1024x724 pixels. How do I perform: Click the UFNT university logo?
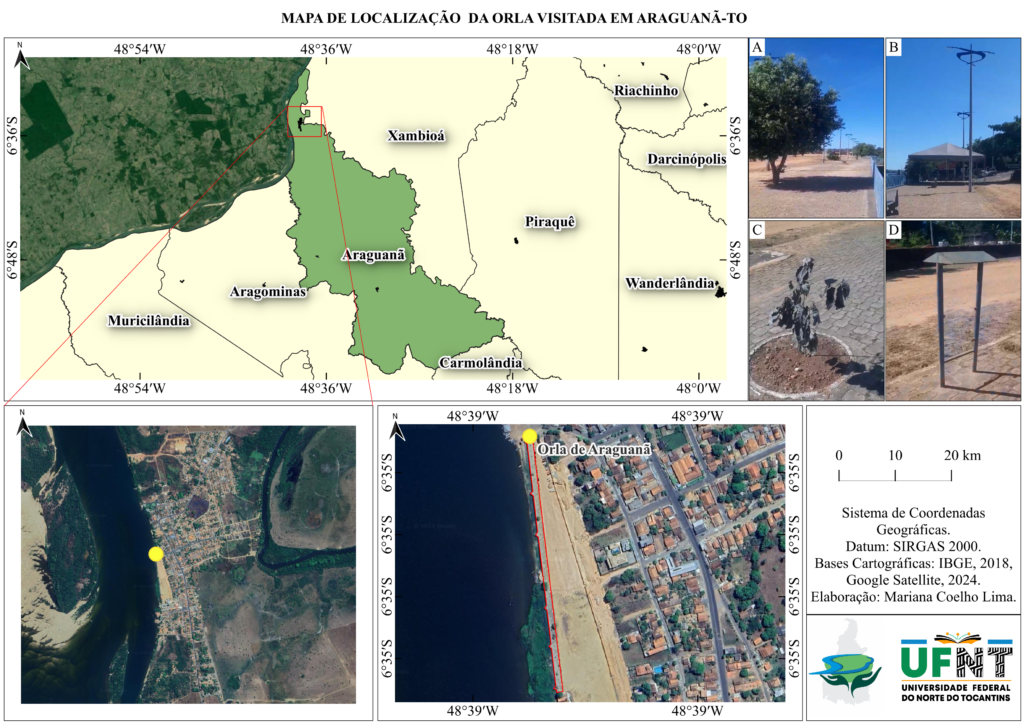(x=956, y=667)
